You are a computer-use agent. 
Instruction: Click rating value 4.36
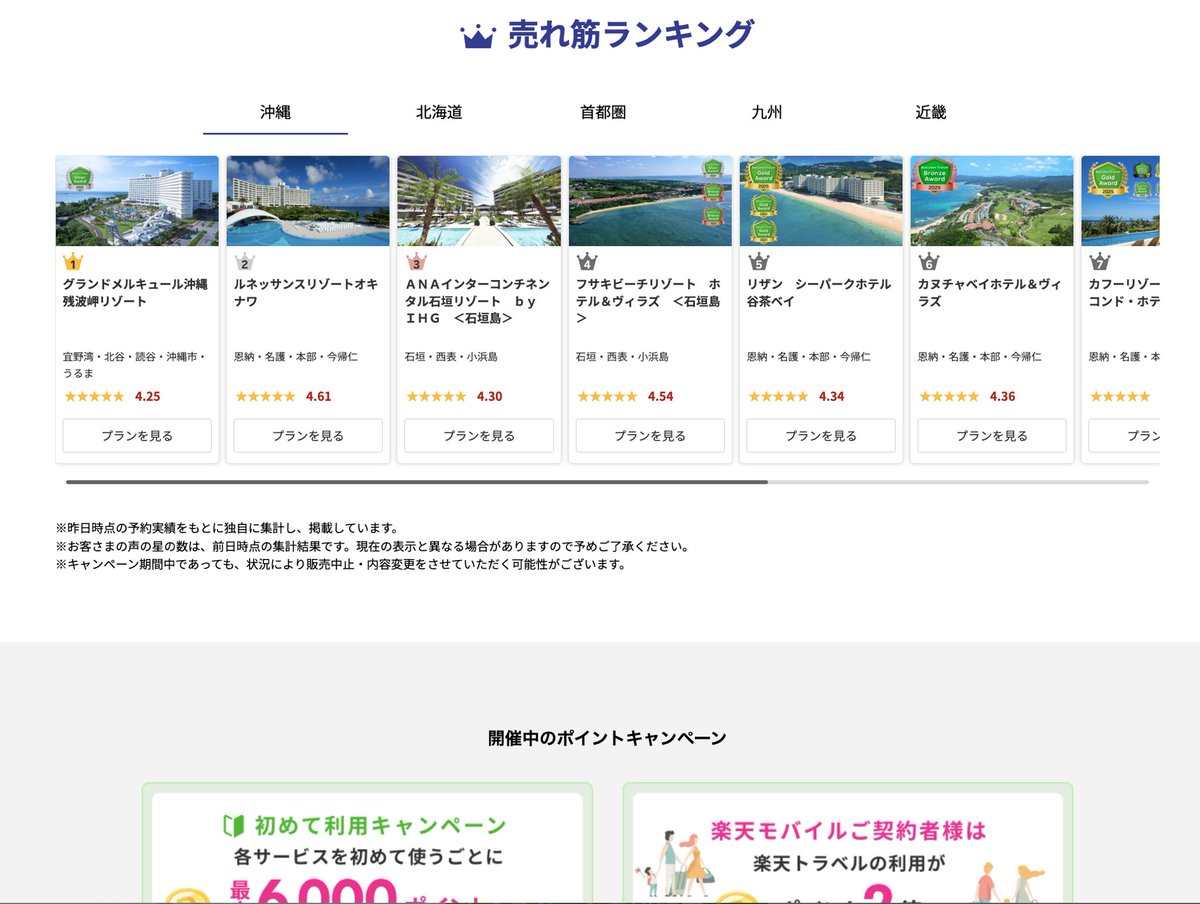pos(1003,396)
